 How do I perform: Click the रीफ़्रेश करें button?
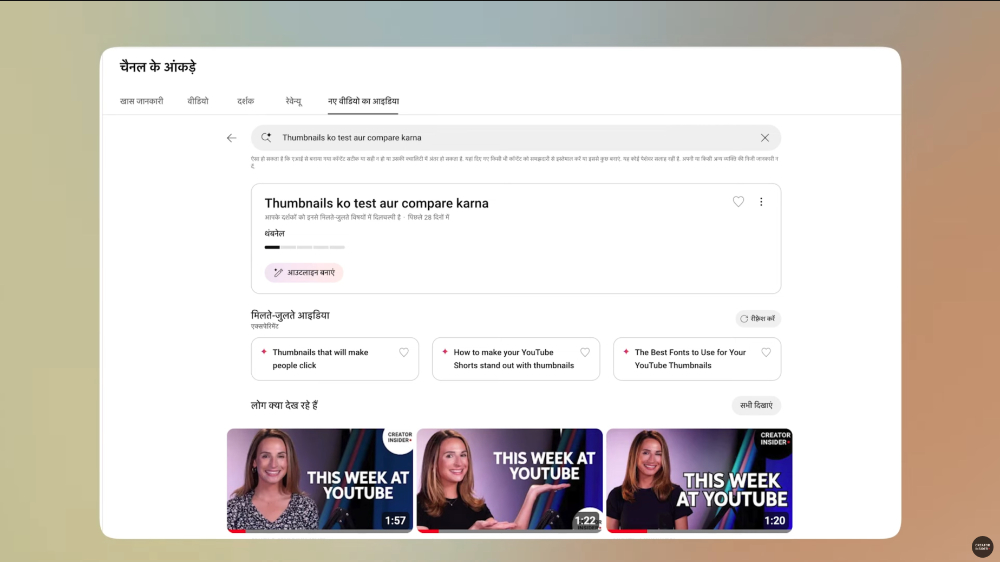pyautogui.click(x=757, y=318)
